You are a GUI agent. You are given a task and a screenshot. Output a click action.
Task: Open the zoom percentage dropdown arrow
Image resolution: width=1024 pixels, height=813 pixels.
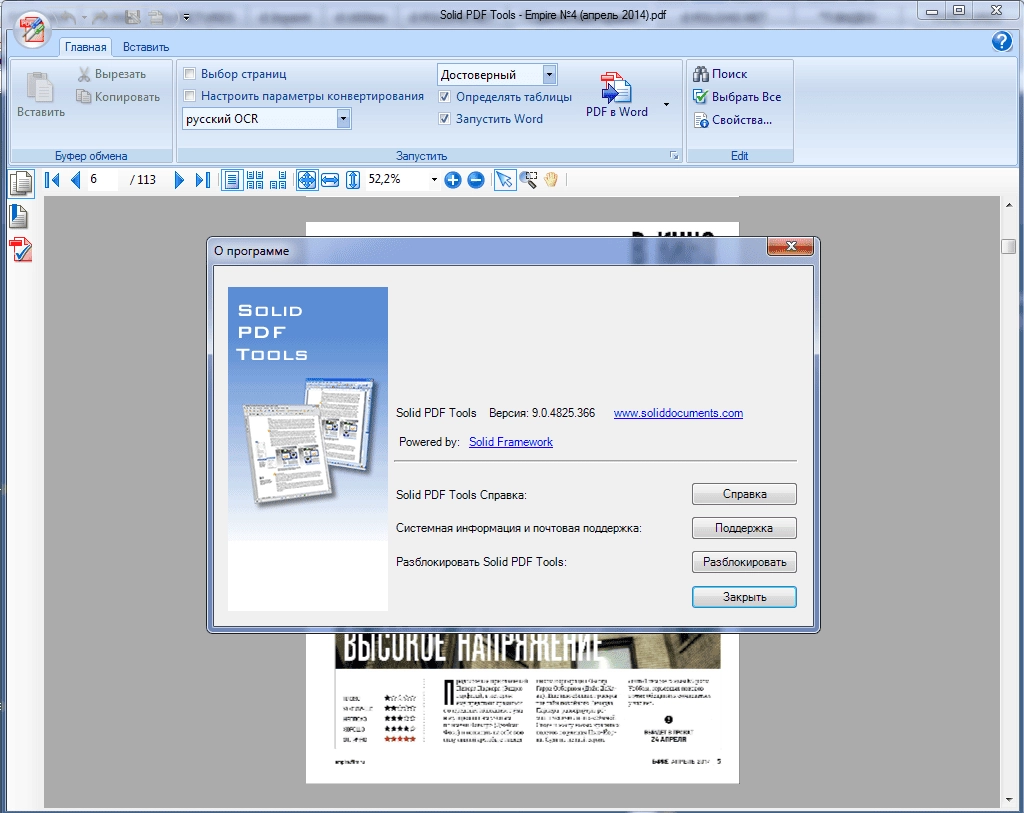(434, 180)
